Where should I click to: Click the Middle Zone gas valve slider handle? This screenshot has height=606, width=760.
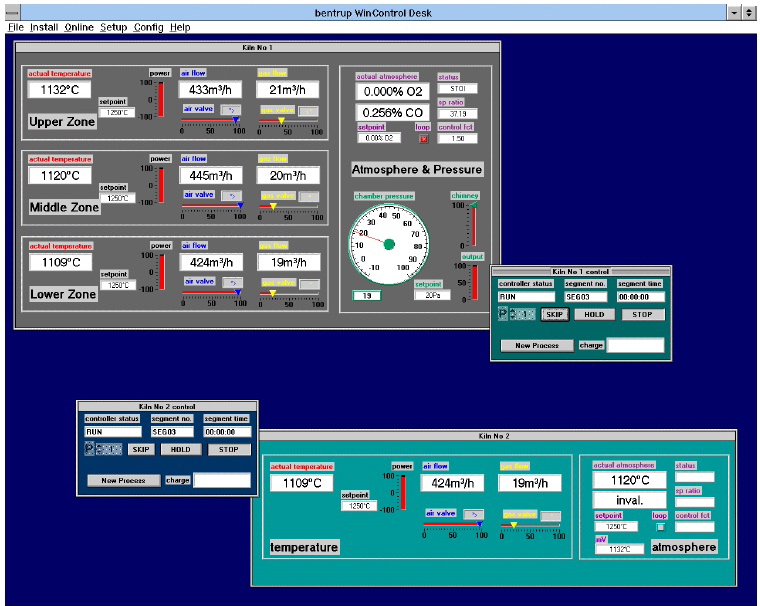click(x=273, y=206)
